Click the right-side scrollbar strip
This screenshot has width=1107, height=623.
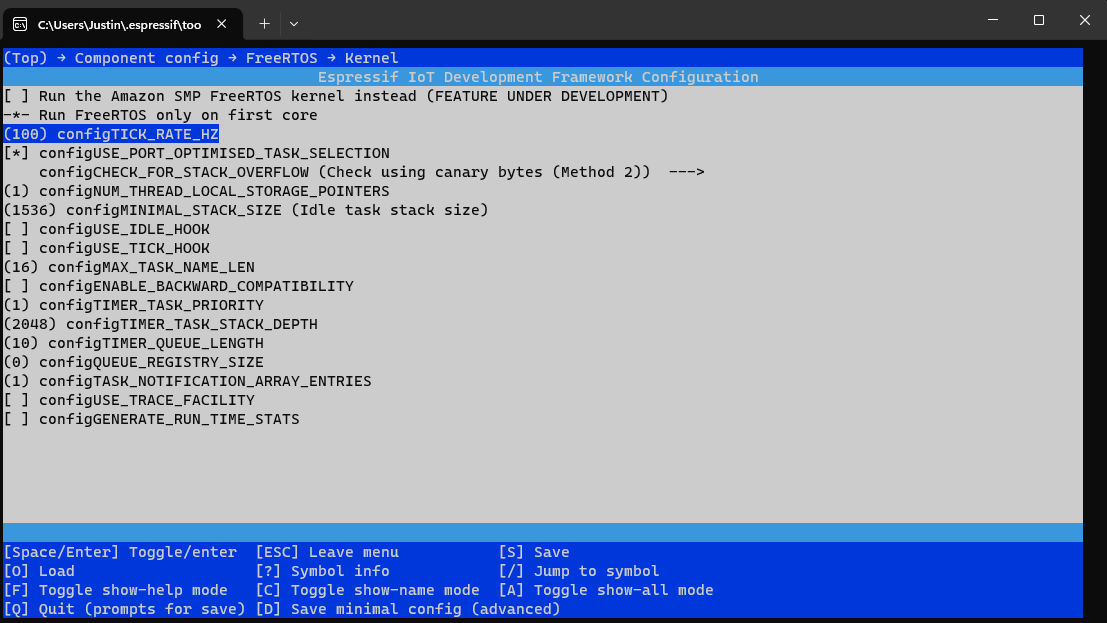point(1095,300)
